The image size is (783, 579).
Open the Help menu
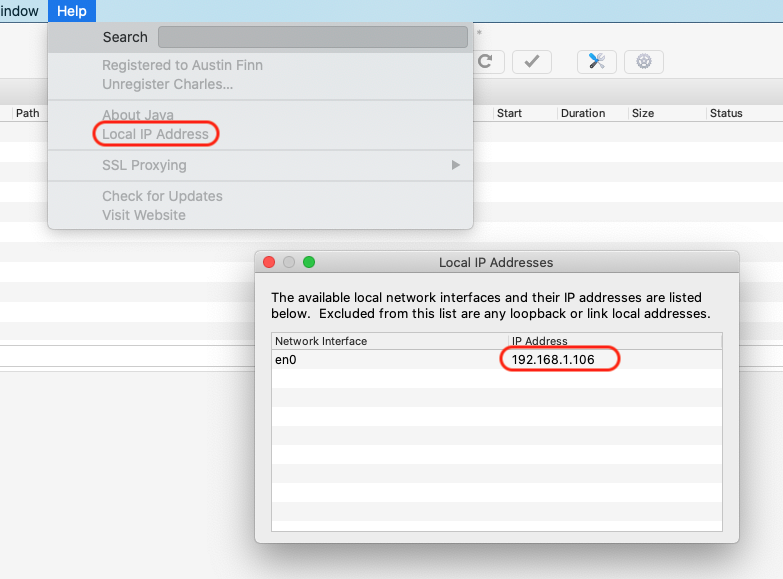pyautogui.click(x=72, y=11)
